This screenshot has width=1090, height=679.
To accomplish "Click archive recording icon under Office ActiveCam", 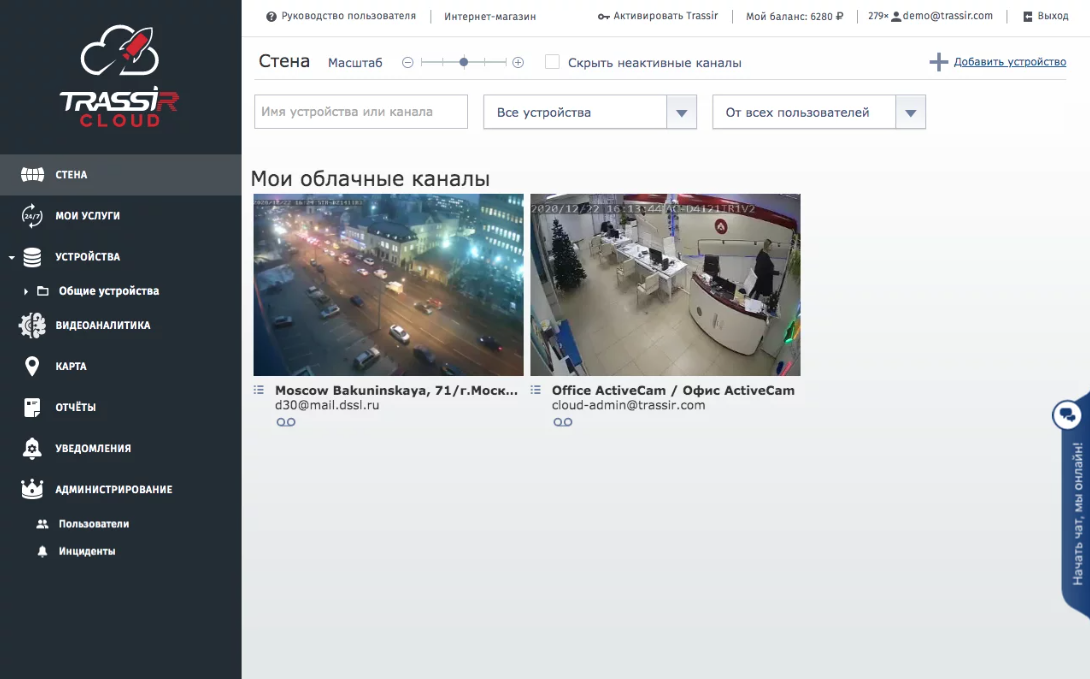I will 563,422.
